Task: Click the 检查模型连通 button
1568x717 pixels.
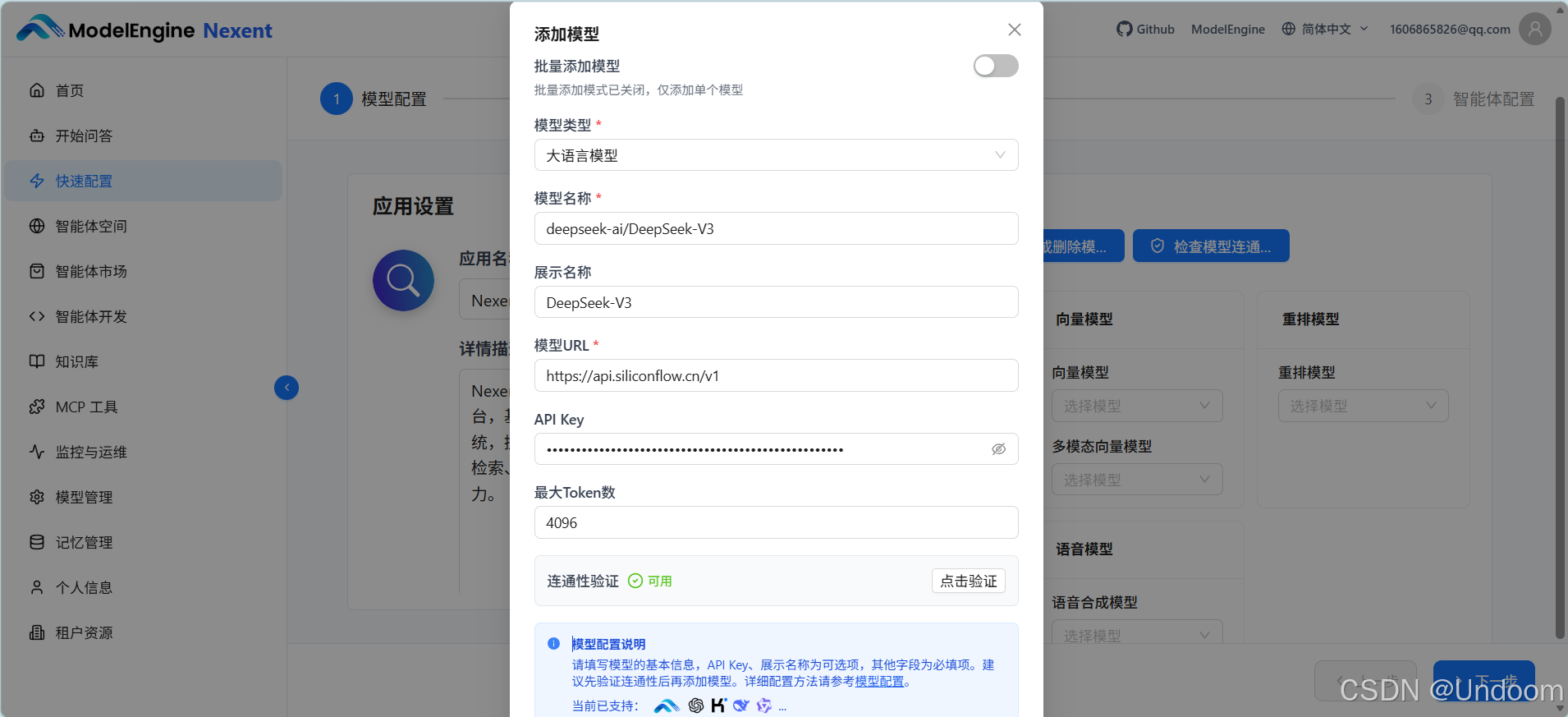Action: [x=1211, y=246]
